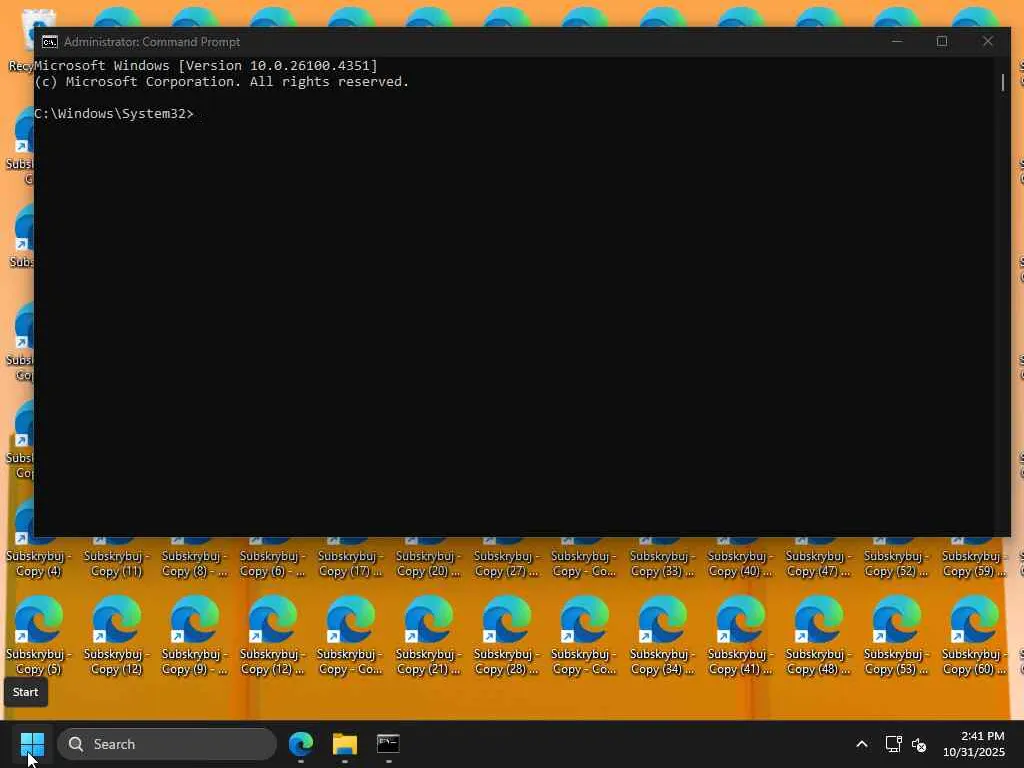Click the Subskrybuj - Copy (52) label

895,564
